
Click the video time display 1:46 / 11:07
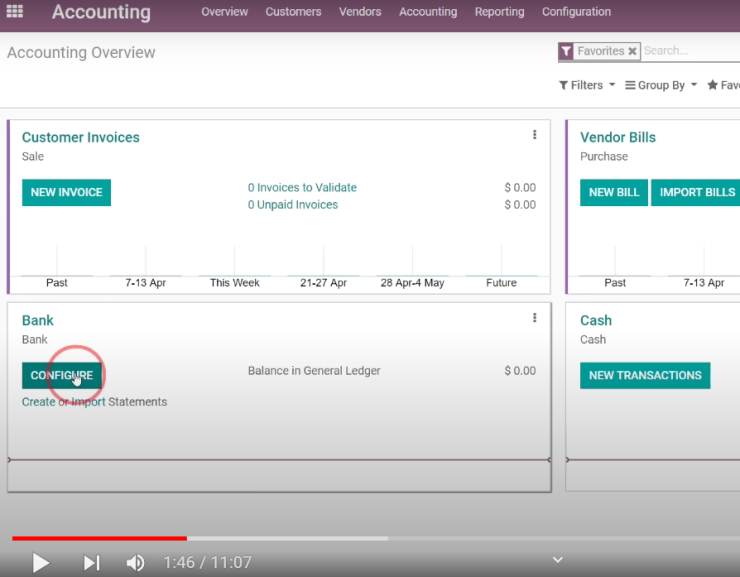[208, 562]
